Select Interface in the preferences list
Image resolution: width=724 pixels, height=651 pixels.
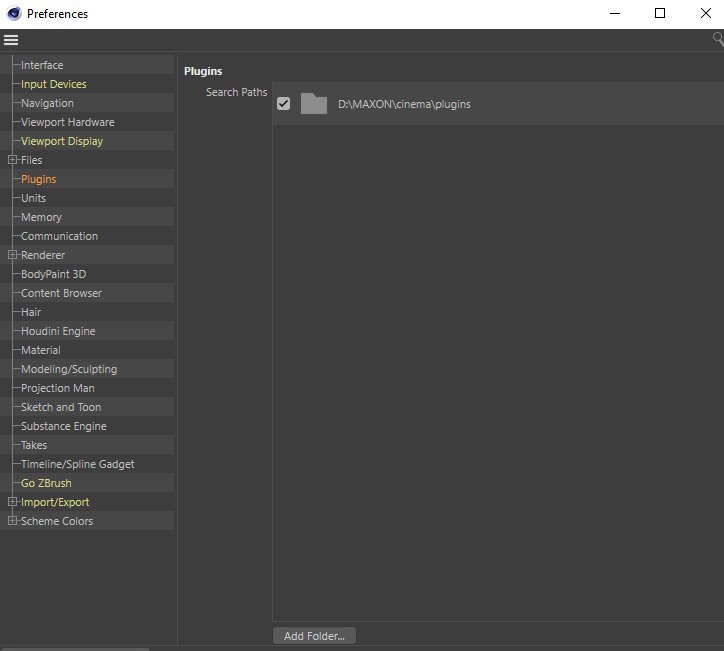point(42,65)
